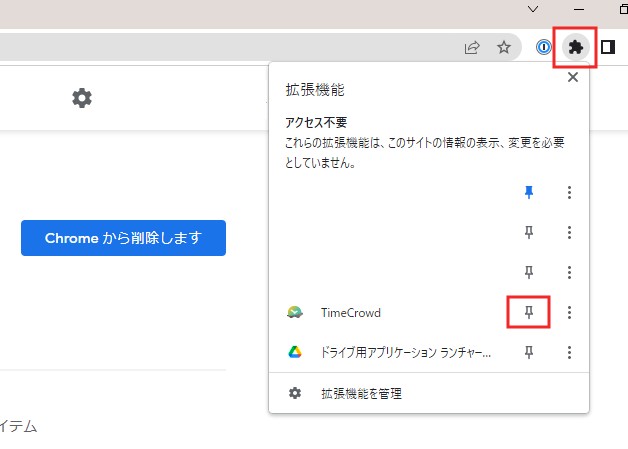Open the three-dot menu for TimeCrowd
This screenshot has height=449, width=628.
point(569,312)
